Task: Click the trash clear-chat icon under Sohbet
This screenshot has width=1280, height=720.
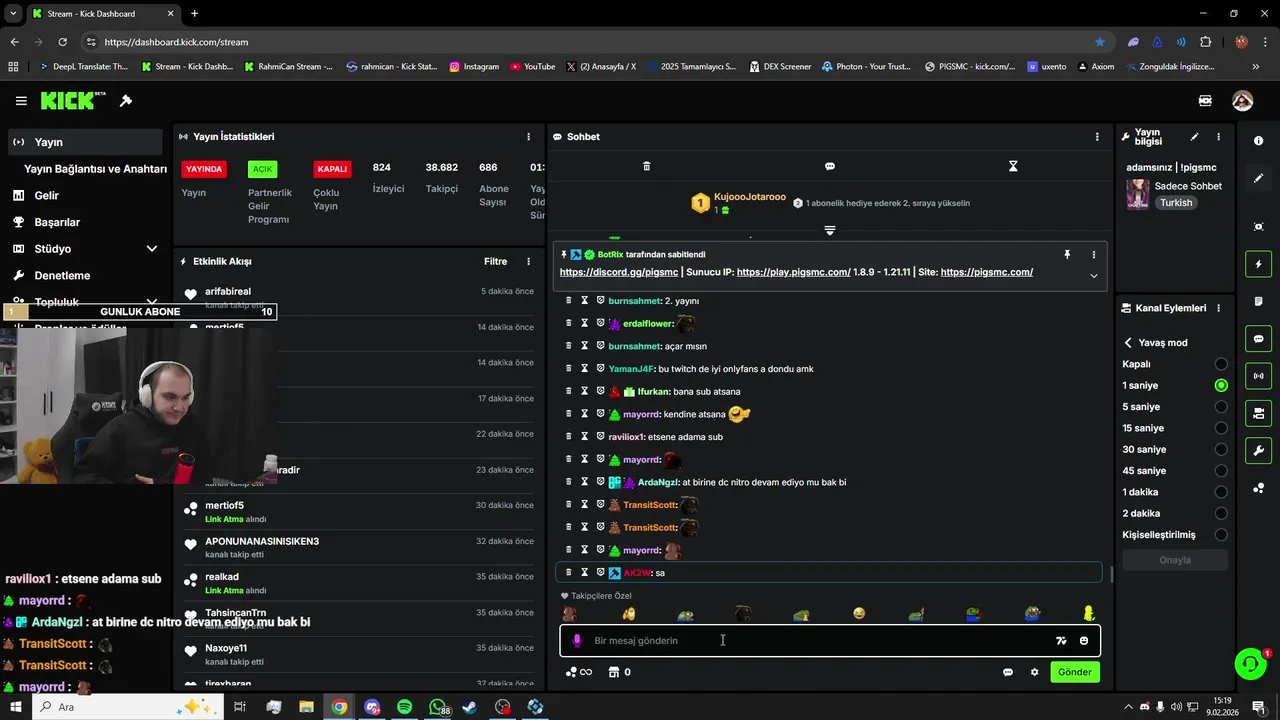Action: pos(646,166)
